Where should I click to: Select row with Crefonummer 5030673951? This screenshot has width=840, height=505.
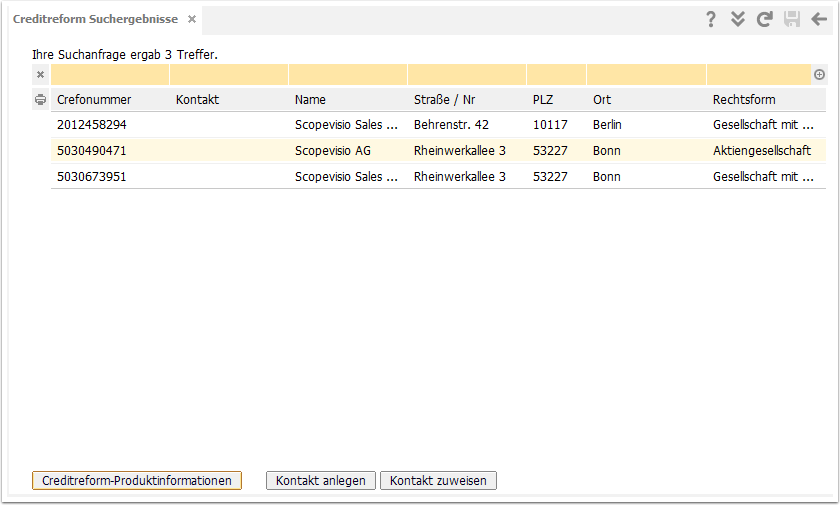coord(438,177)
